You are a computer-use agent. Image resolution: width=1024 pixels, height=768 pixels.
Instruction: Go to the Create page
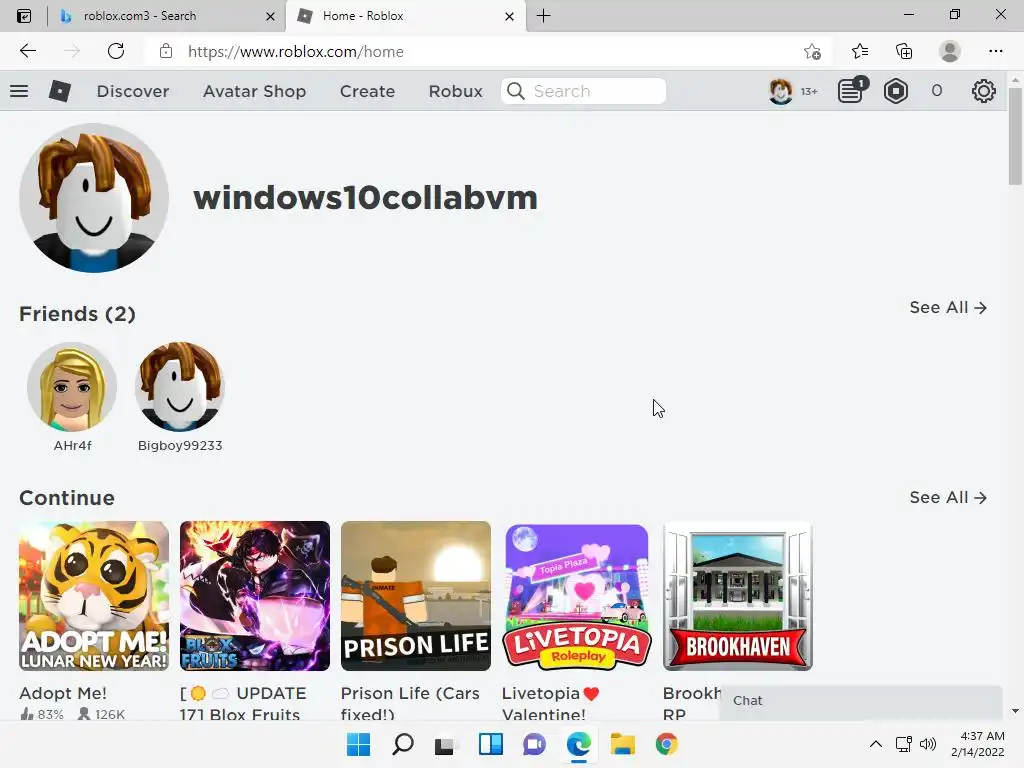click(x=367, y=91)
